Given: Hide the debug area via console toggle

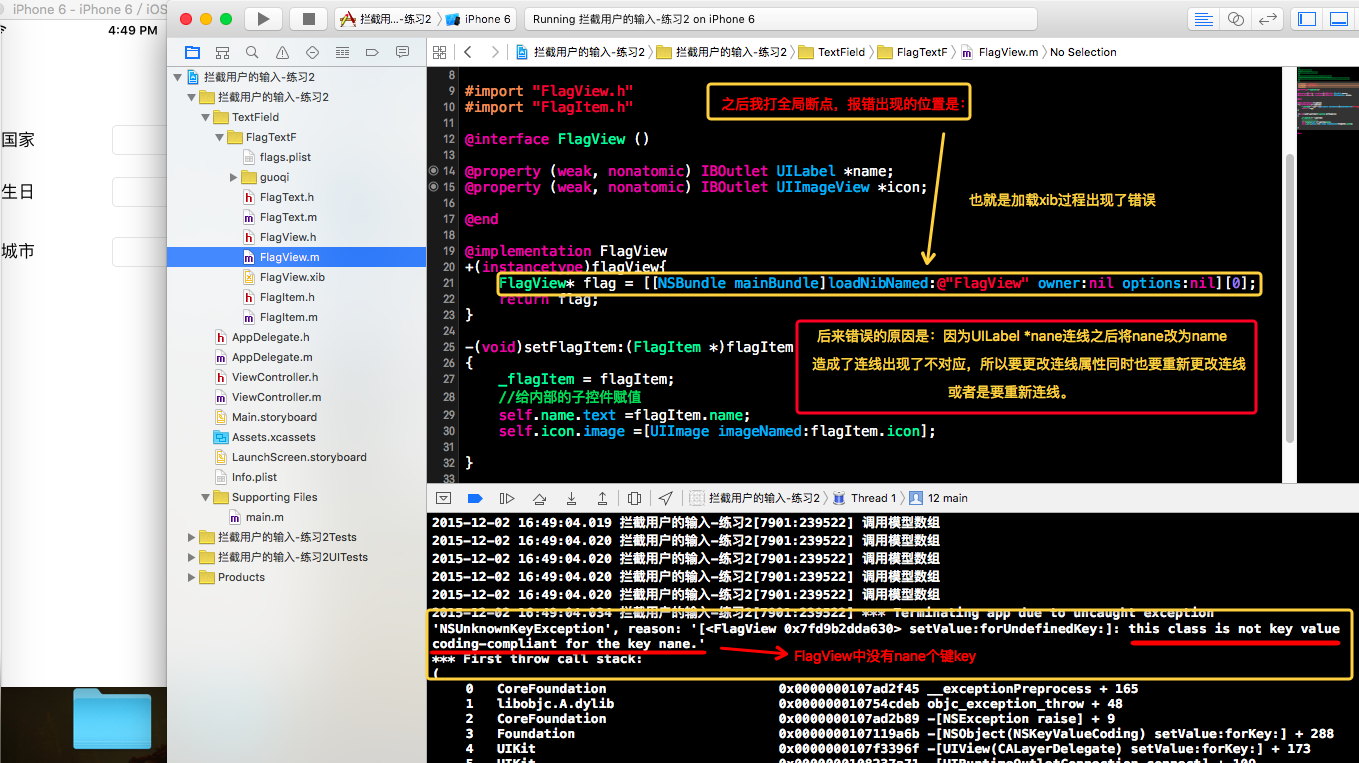Looking at the screenshot, I should (443, 498).
